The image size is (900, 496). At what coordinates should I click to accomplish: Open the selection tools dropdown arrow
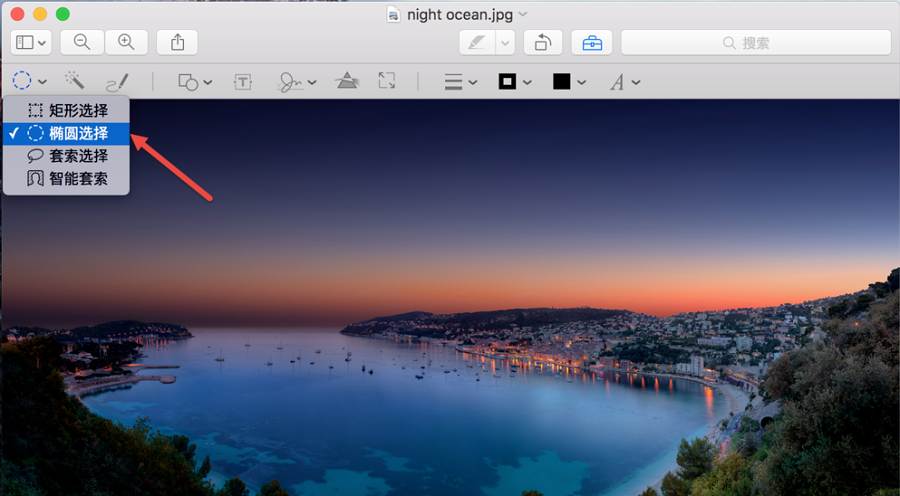42,82
